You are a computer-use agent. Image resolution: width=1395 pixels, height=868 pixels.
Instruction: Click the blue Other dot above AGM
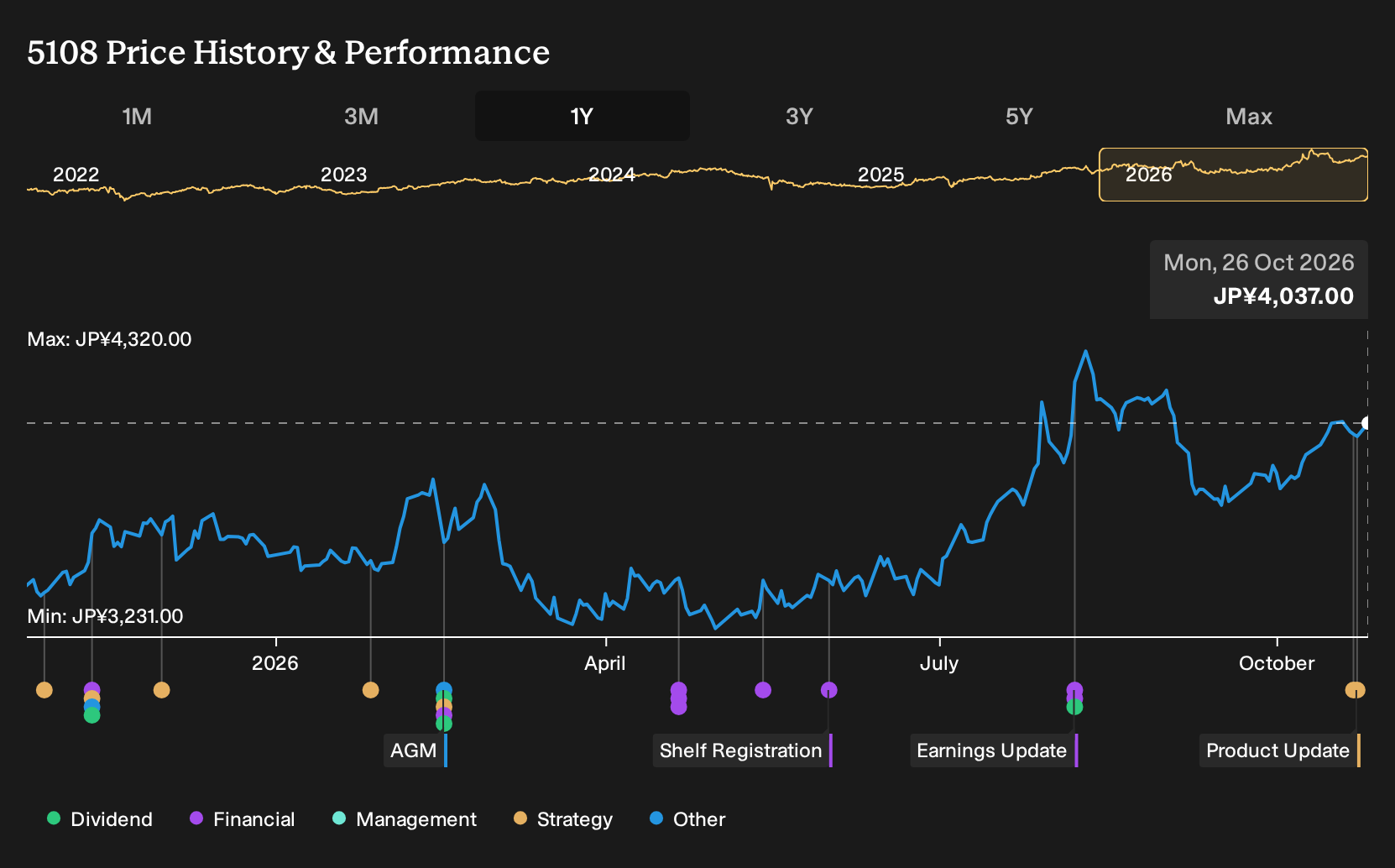click(444, 690)
